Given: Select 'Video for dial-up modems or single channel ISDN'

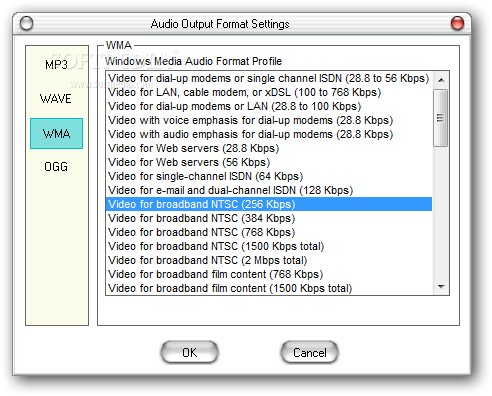Looking at the screenshot, I should pyautogui.click(x=269, y=78).
